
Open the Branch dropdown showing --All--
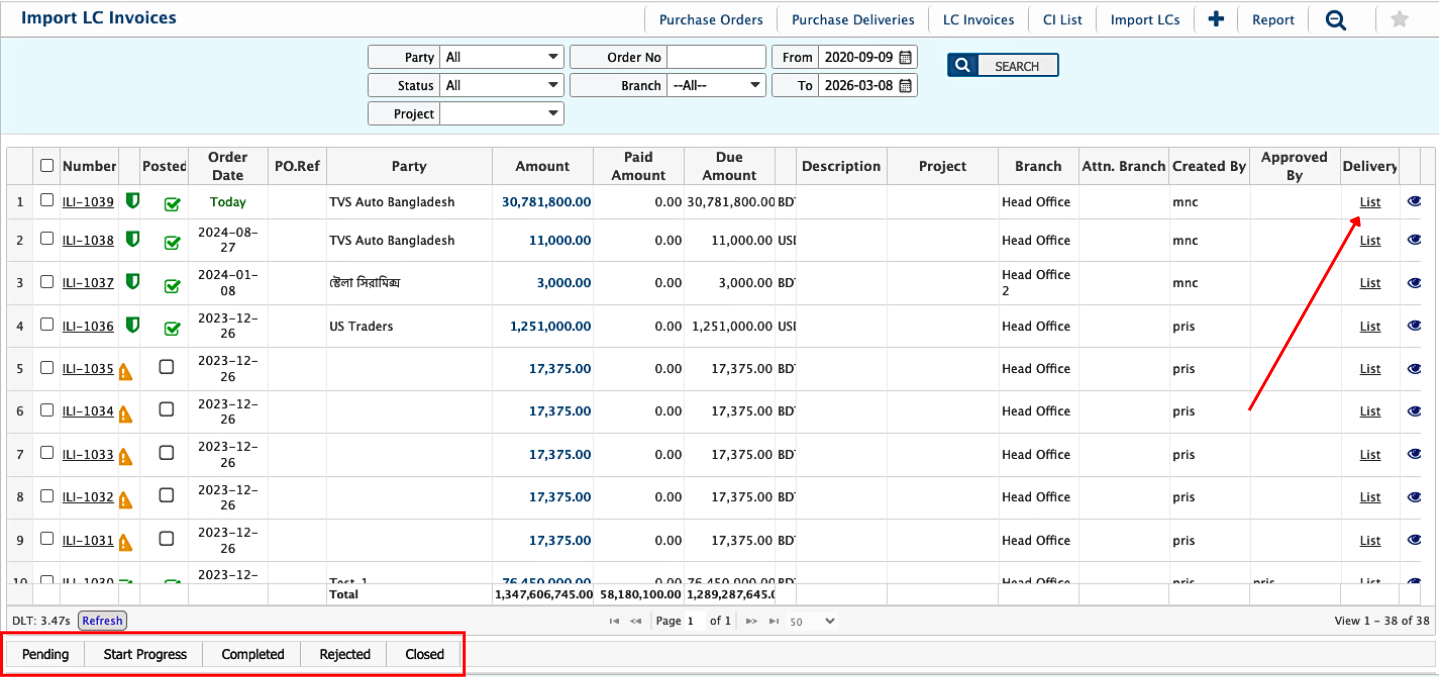click(716, 86)
